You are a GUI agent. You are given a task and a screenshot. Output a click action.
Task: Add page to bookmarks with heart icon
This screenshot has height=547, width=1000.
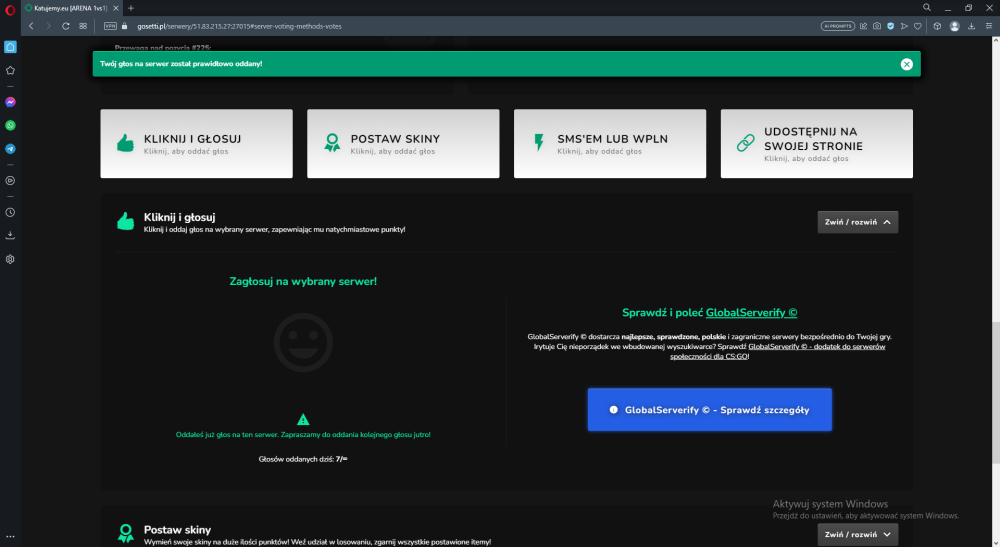[x=918, y=26]
